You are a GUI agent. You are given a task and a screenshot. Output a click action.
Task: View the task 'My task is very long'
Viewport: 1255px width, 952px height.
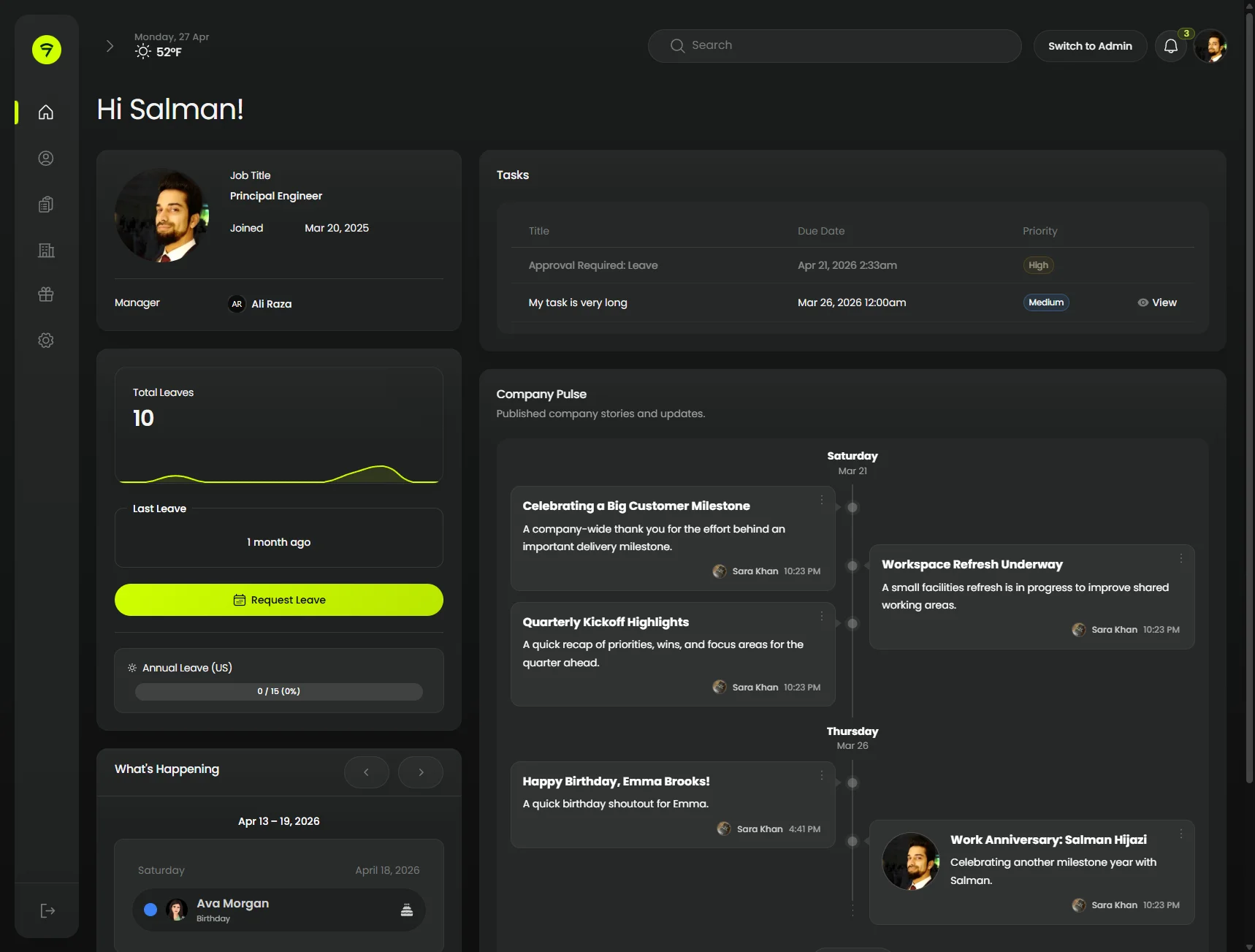click(1157, 302)
